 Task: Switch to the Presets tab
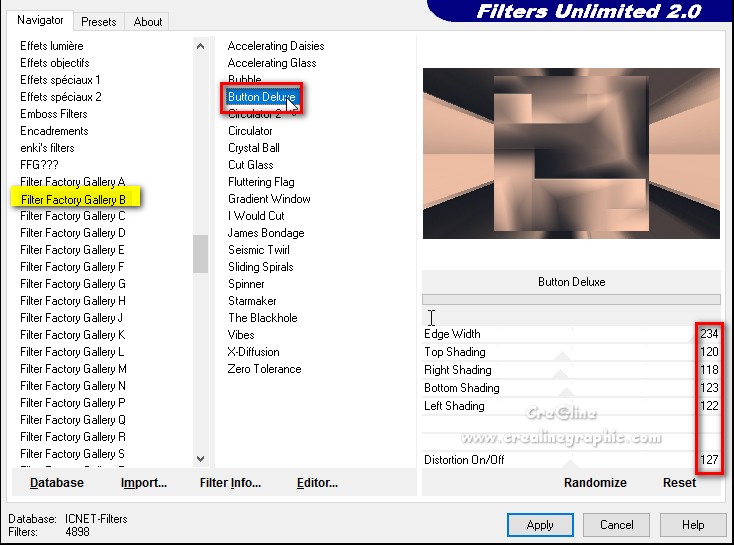98,21
